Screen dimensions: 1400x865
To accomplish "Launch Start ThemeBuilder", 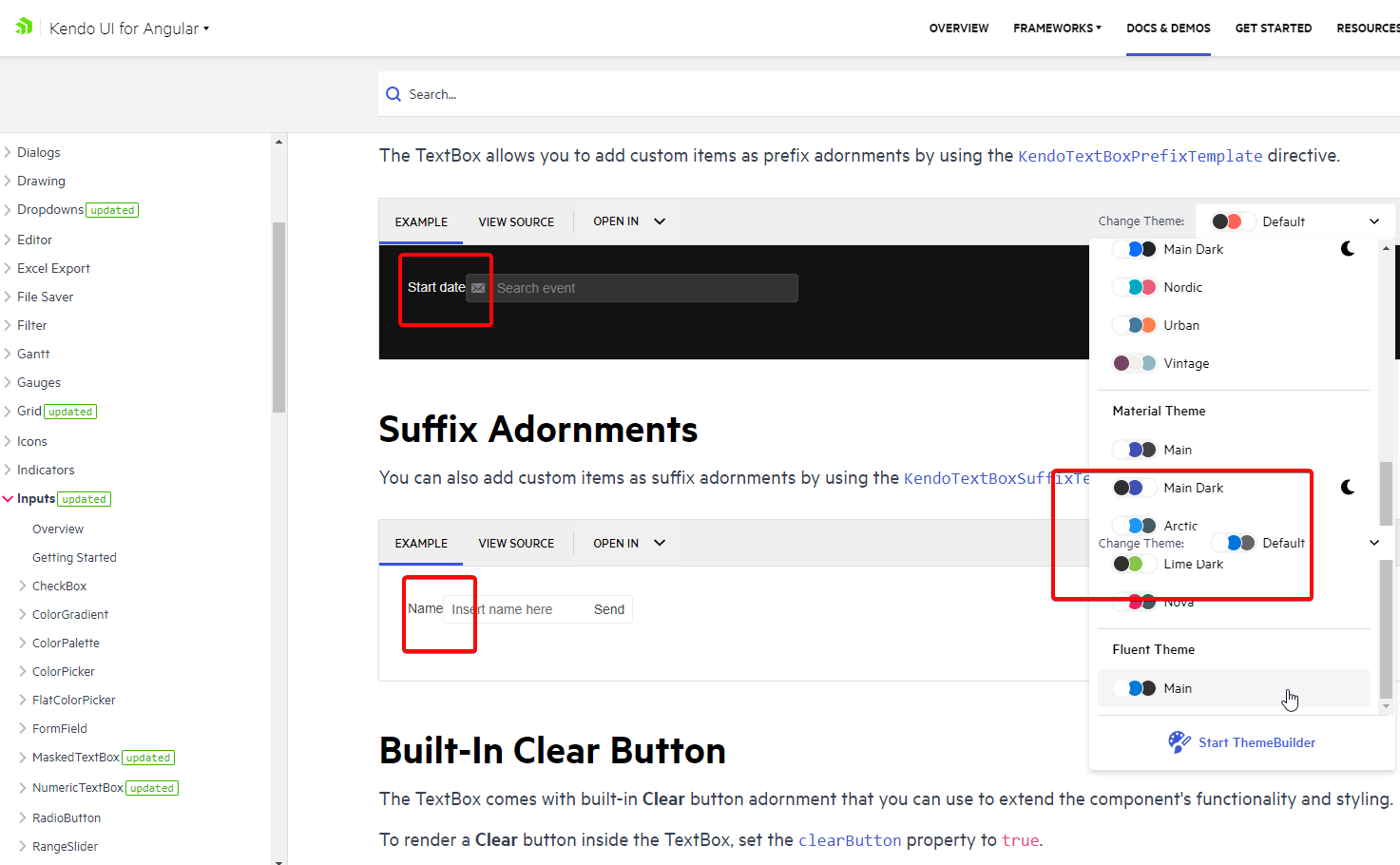I will click(x=1242, y=742).
